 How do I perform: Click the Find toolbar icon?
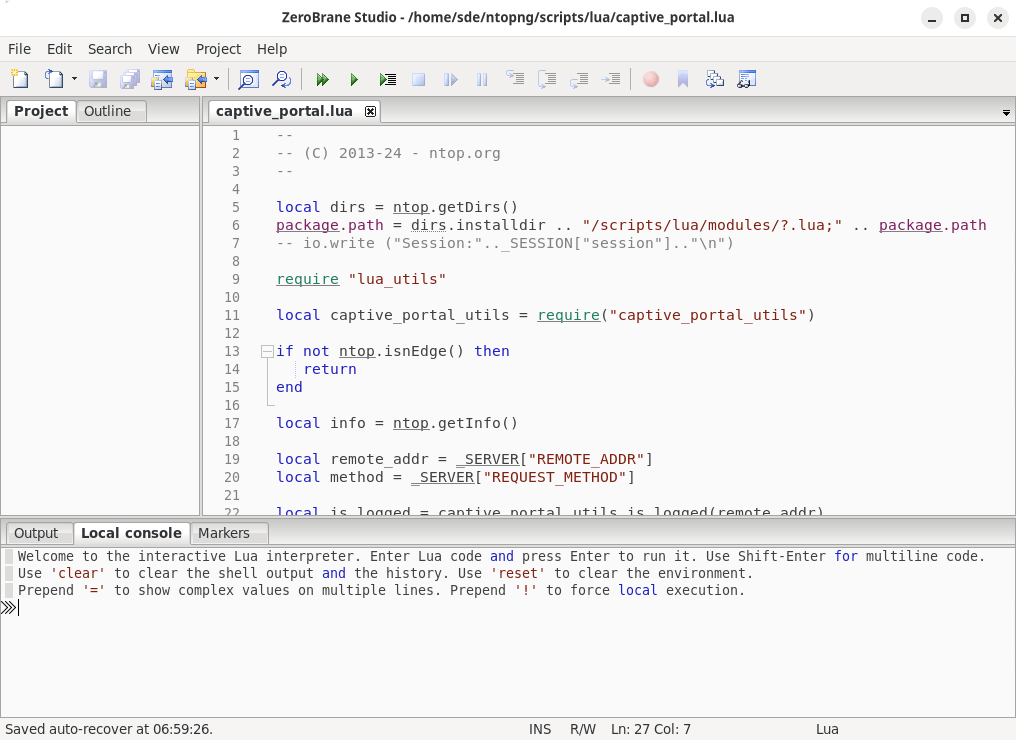point(248,79)
